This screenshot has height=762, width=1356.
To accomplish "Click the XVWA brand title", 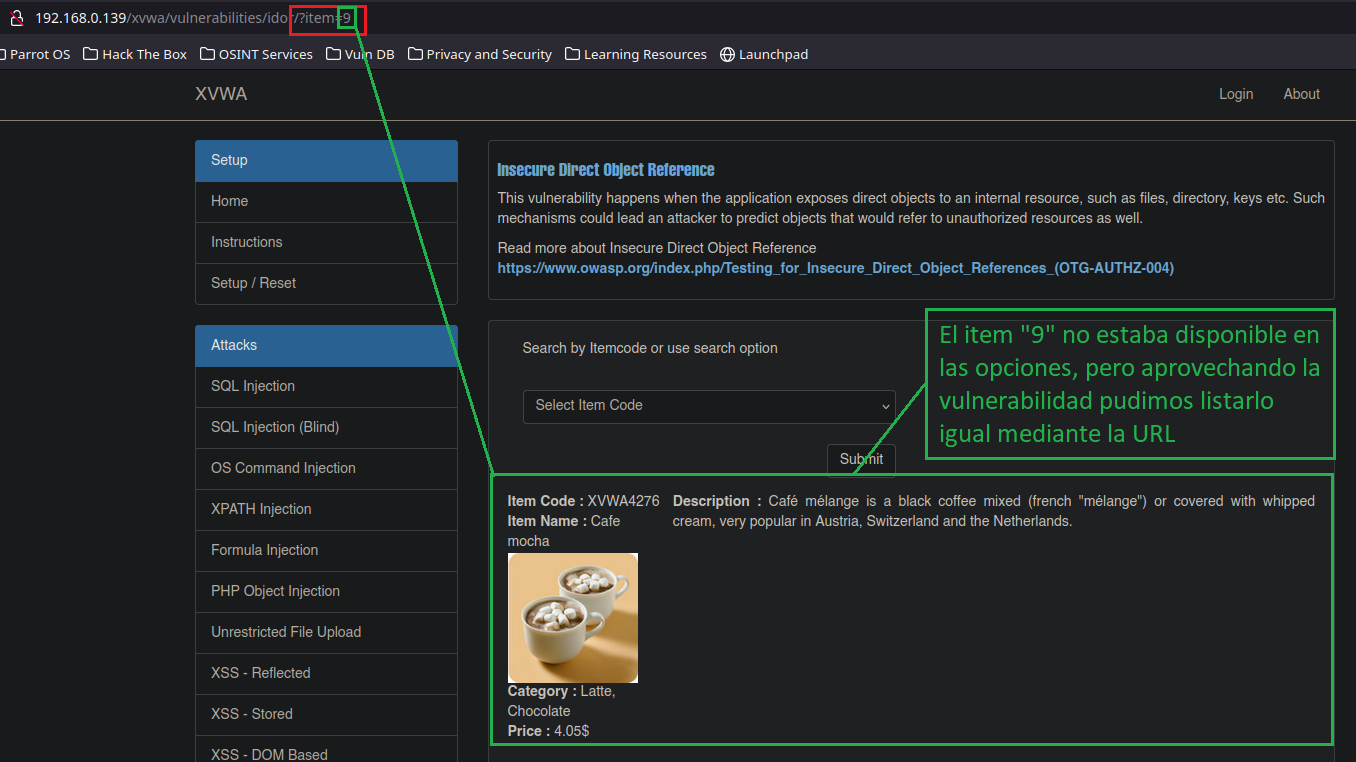I will 221,94.
